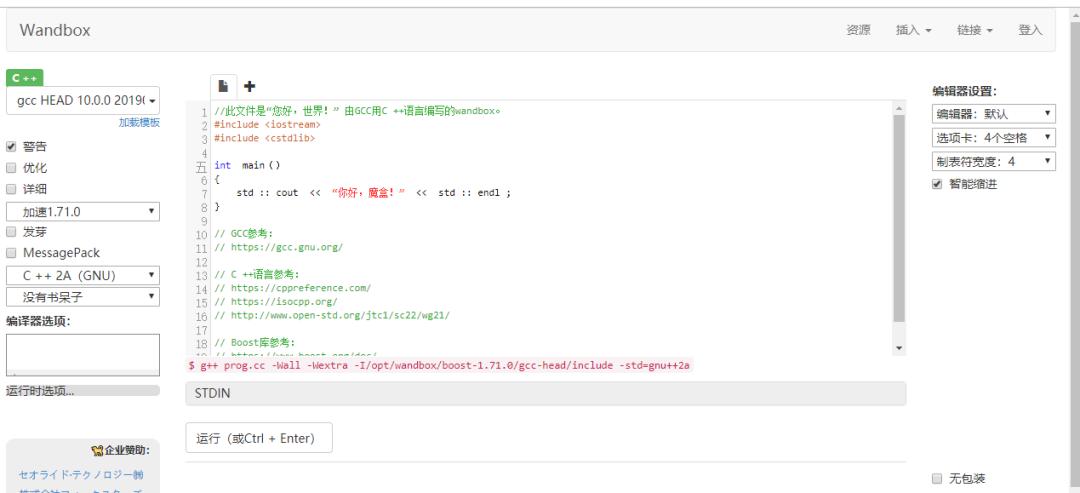Click the 编辑器设置 settings heading

coord(964,91)
